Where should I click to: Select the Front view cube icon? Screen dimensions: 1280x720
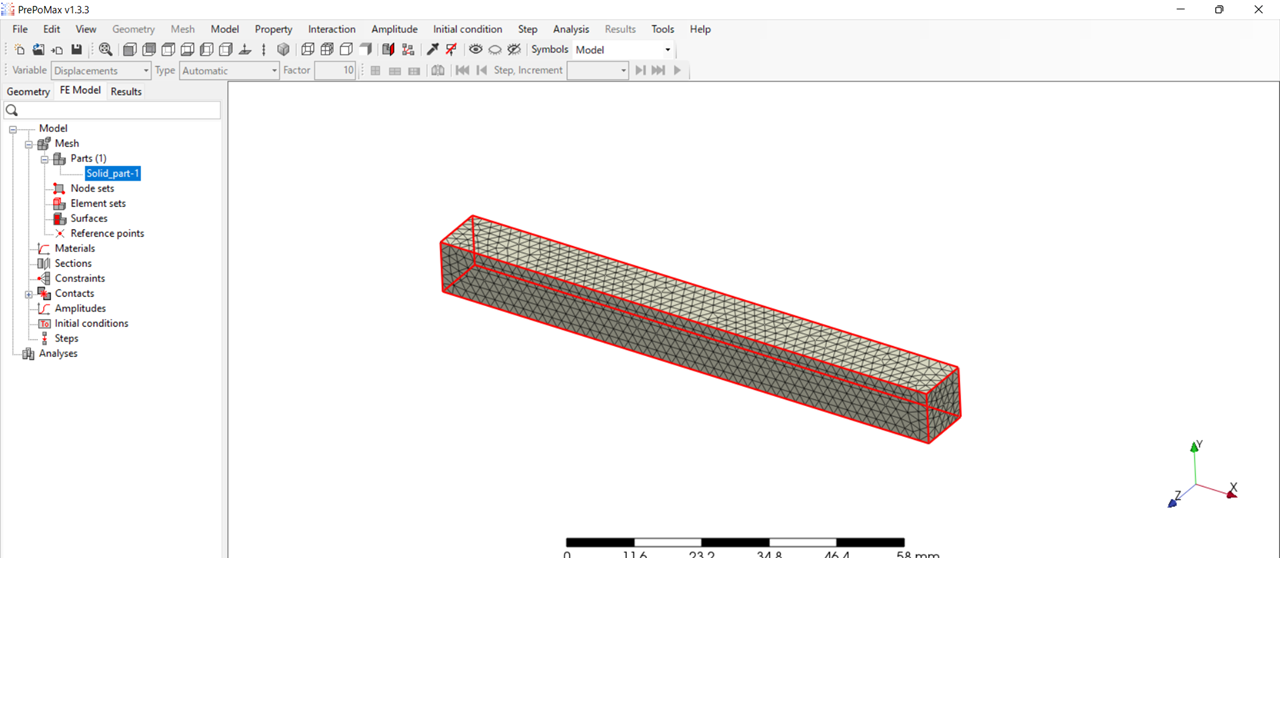tap(129, 49)
